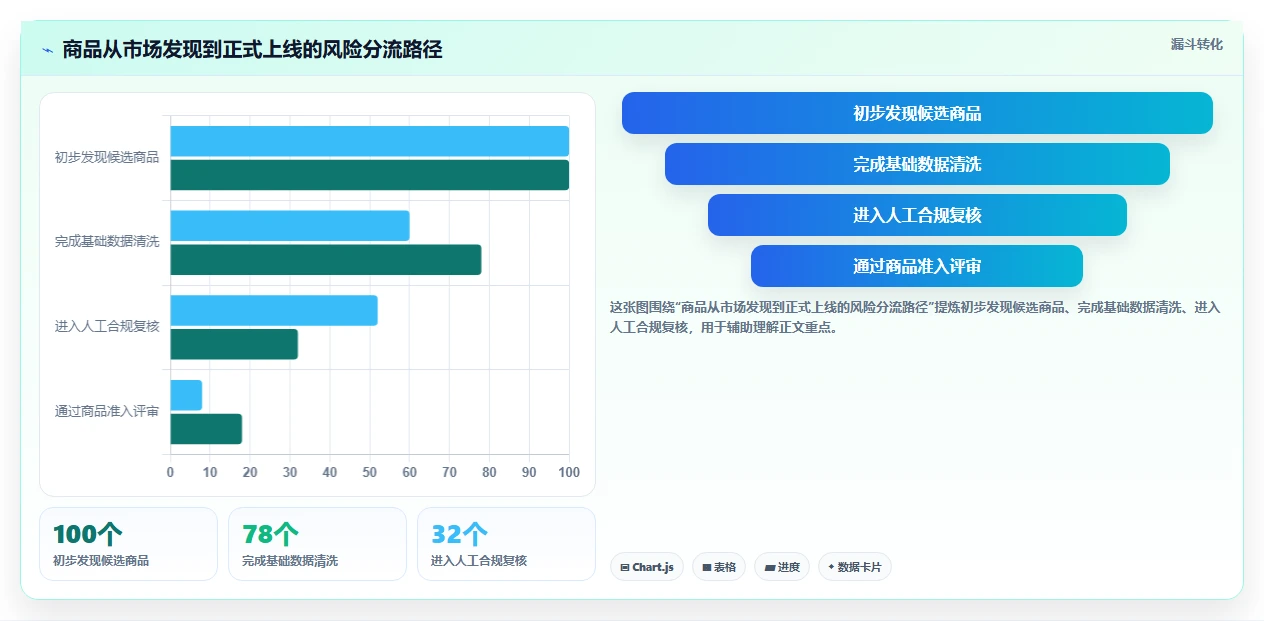The width and height of the screenshot is (1264, 621).
Task: Select the 通过商品准入评审 funnel stage
Action: pos(917,266)
